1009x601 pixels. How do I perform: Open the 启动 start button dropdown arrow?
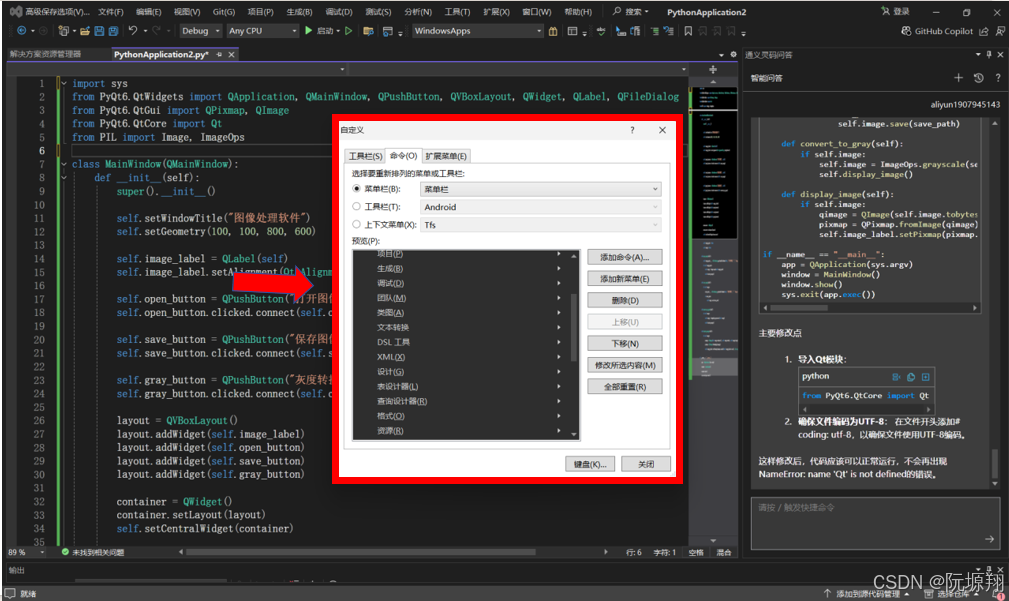tap(338, 31)
